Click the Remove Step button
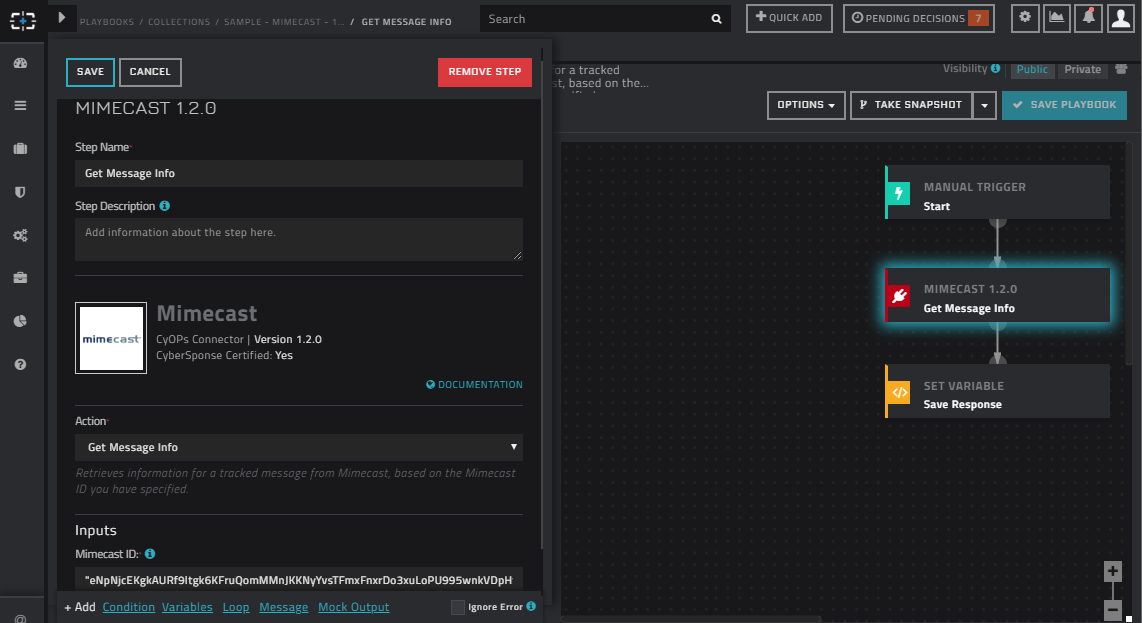The width and height of the screenshot is (1142, 623). [484, 72]
